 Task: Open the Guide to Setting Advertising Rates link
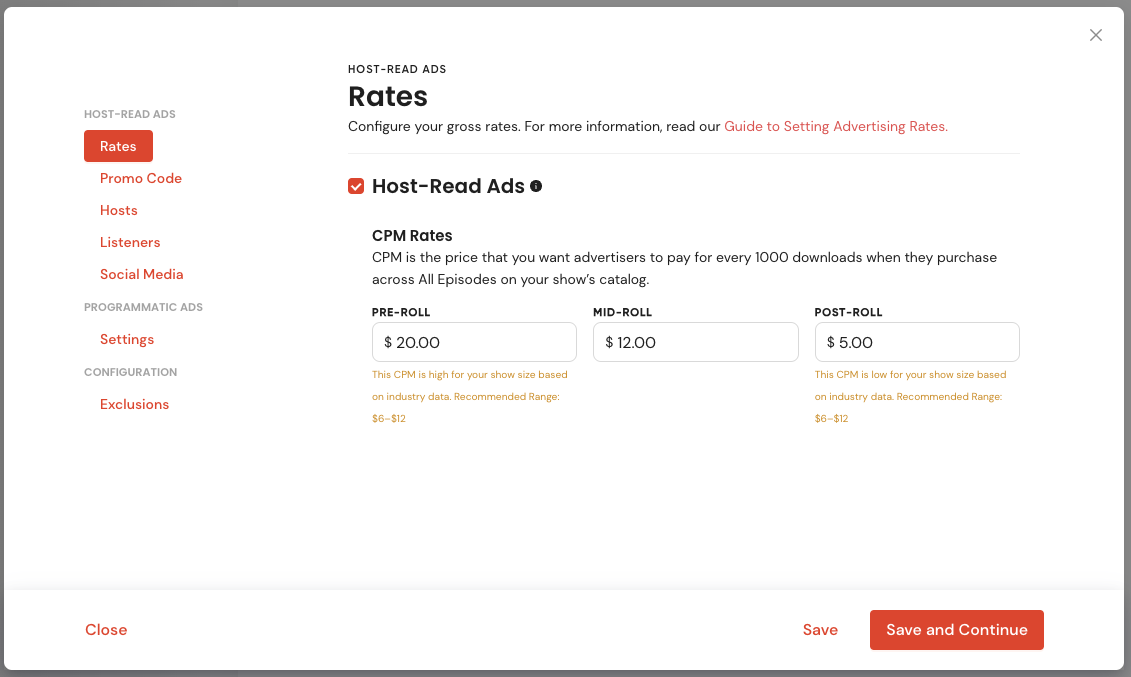836,127
